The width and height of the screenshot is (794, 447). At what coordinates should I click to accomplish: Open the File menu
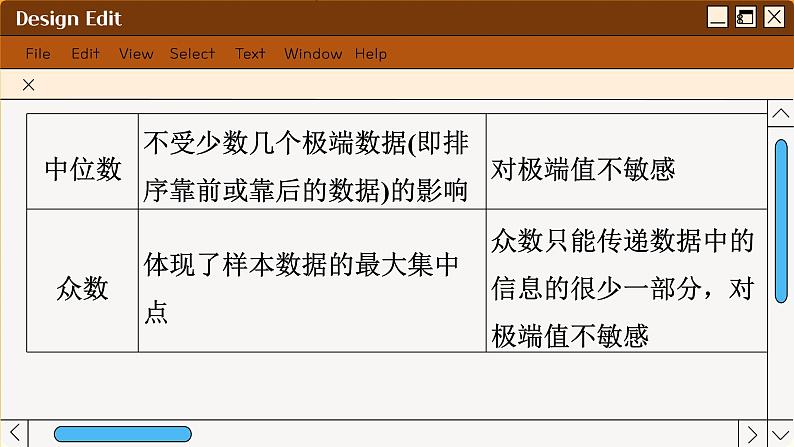[x=38, y=53]
